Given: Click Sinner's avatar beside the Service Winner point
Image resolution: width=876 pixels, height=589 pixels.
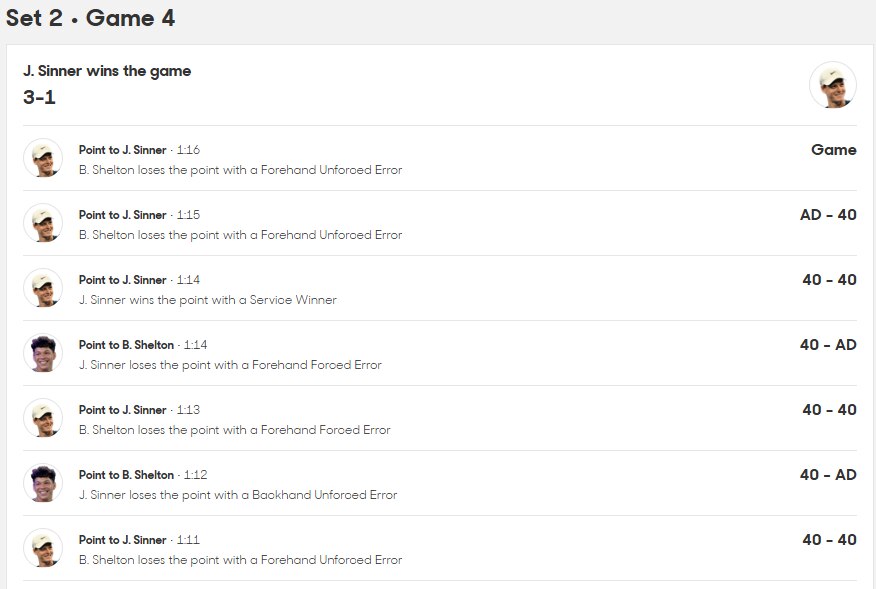Looking at the screenshot, I should tap(43, 288).
